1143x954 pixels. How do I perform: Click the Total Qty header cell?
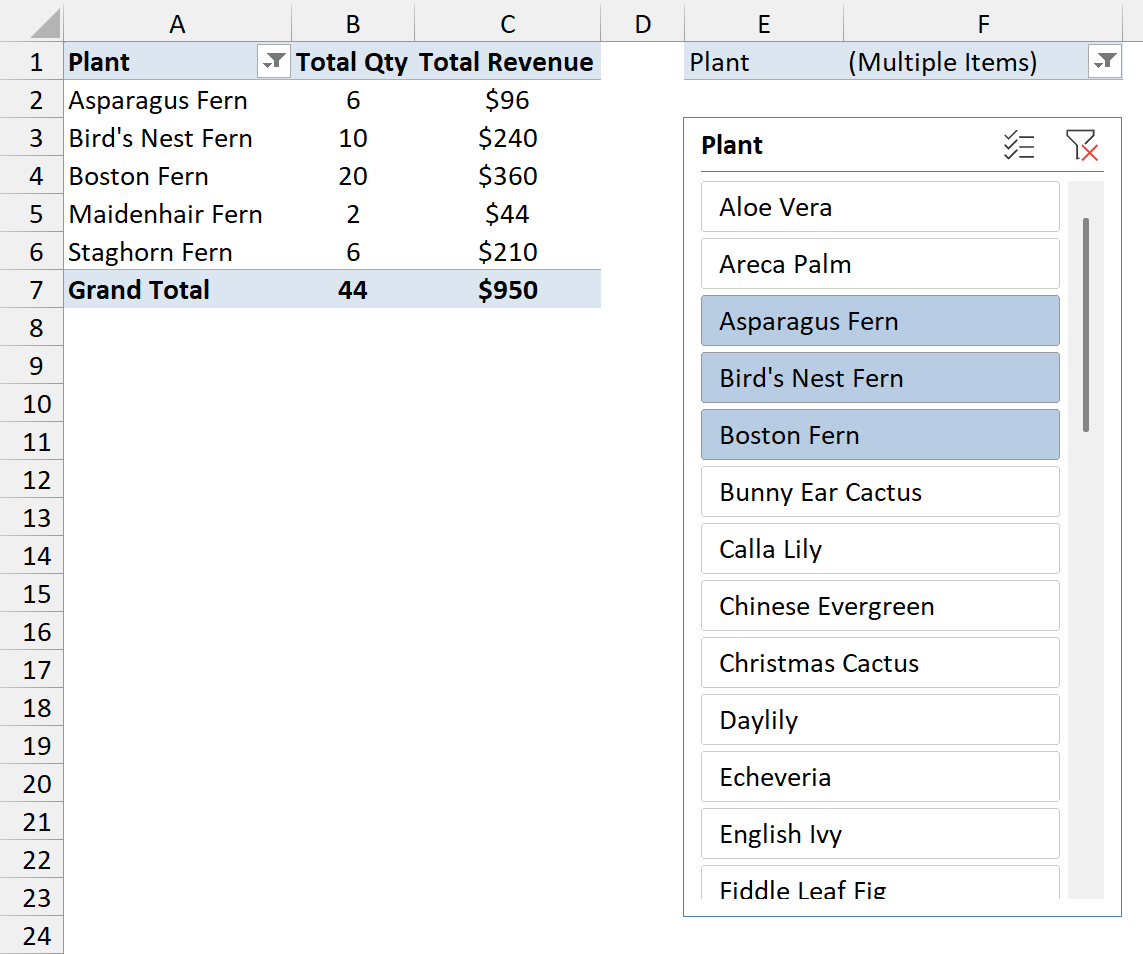(353, 61)
